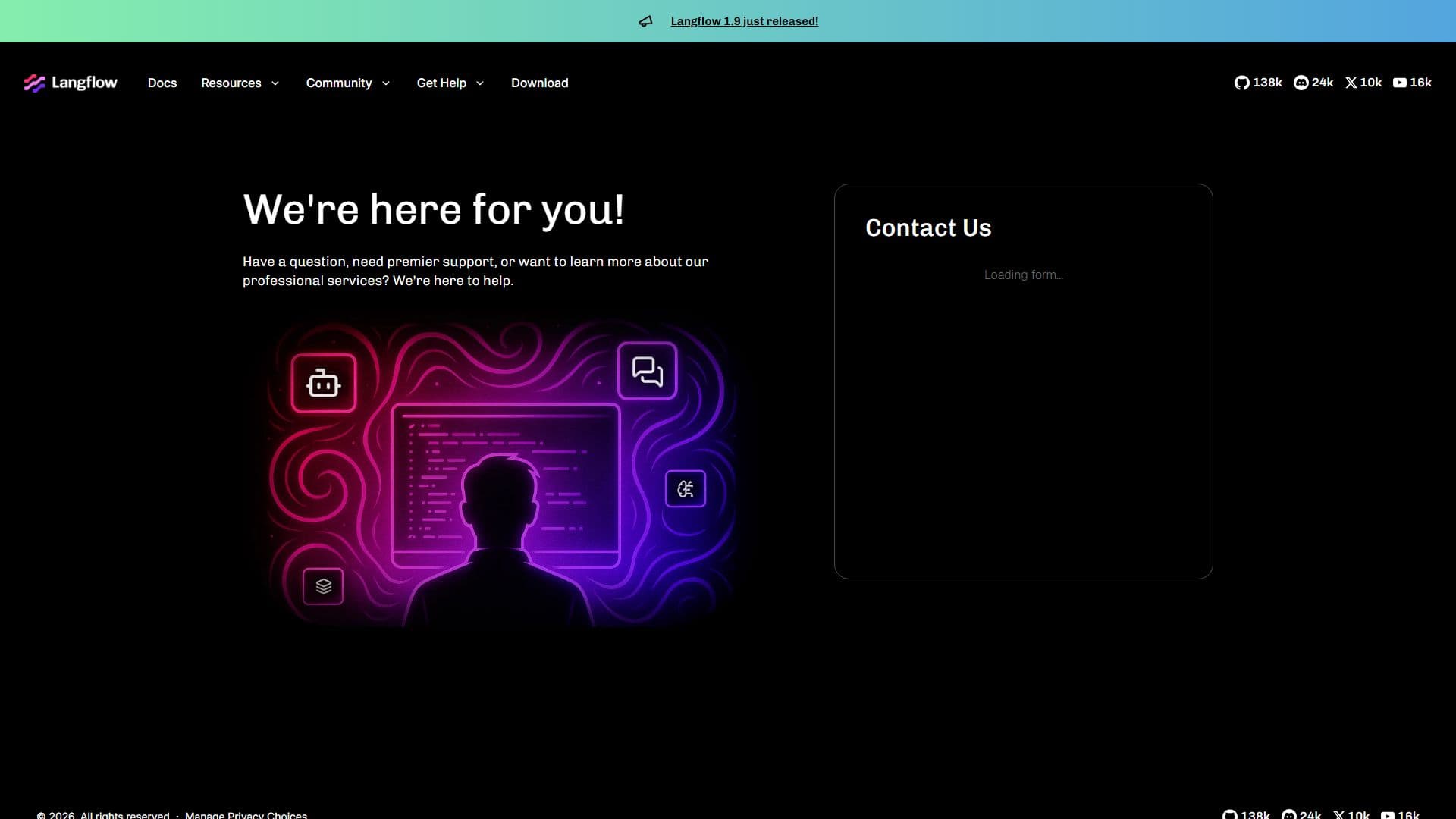Open Discord icon in the top navbar
1456x819 pixels.
pos(1301,83)
